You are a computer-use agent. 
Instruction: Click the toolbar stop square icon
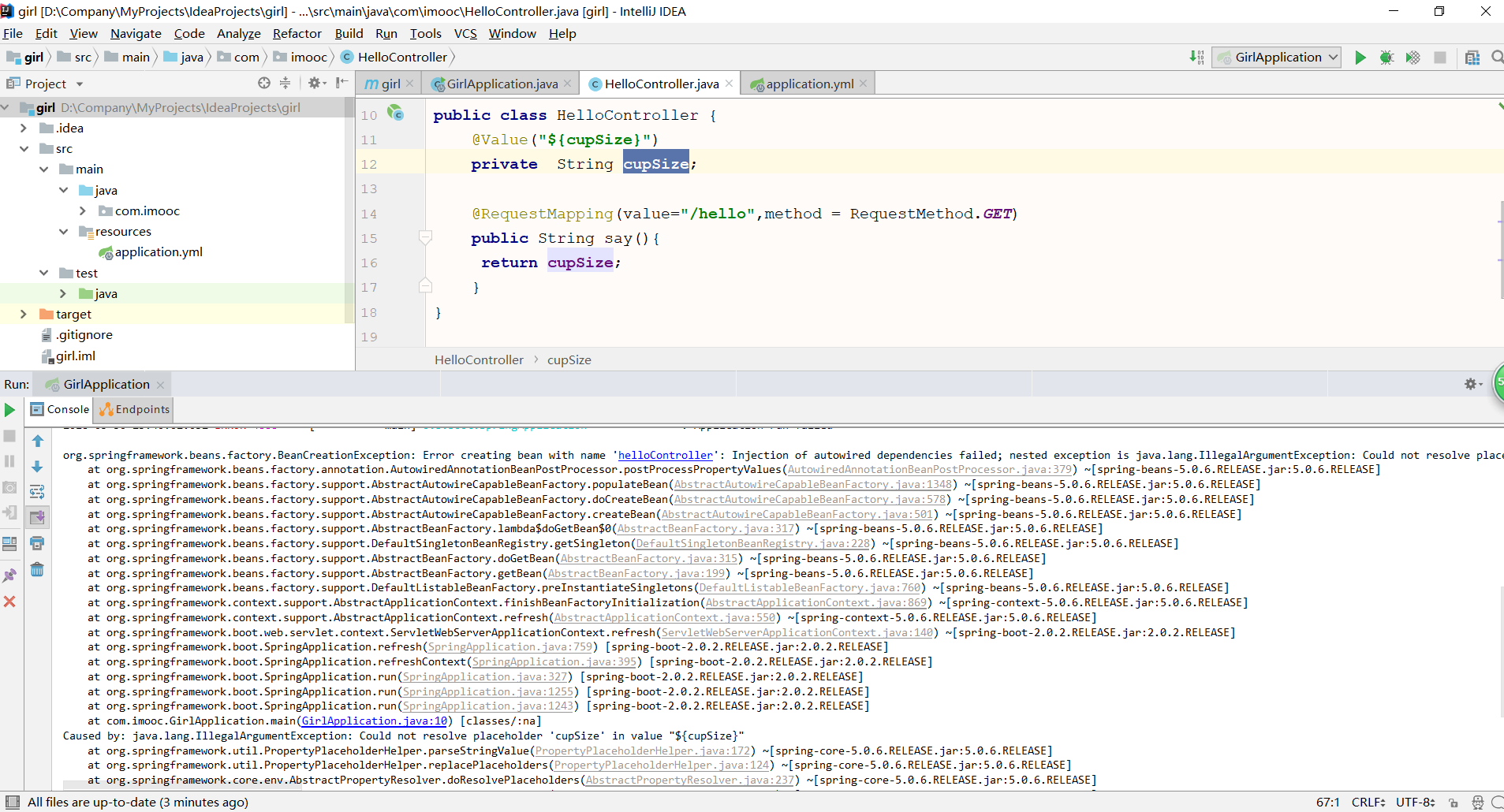click(1440, 58)
